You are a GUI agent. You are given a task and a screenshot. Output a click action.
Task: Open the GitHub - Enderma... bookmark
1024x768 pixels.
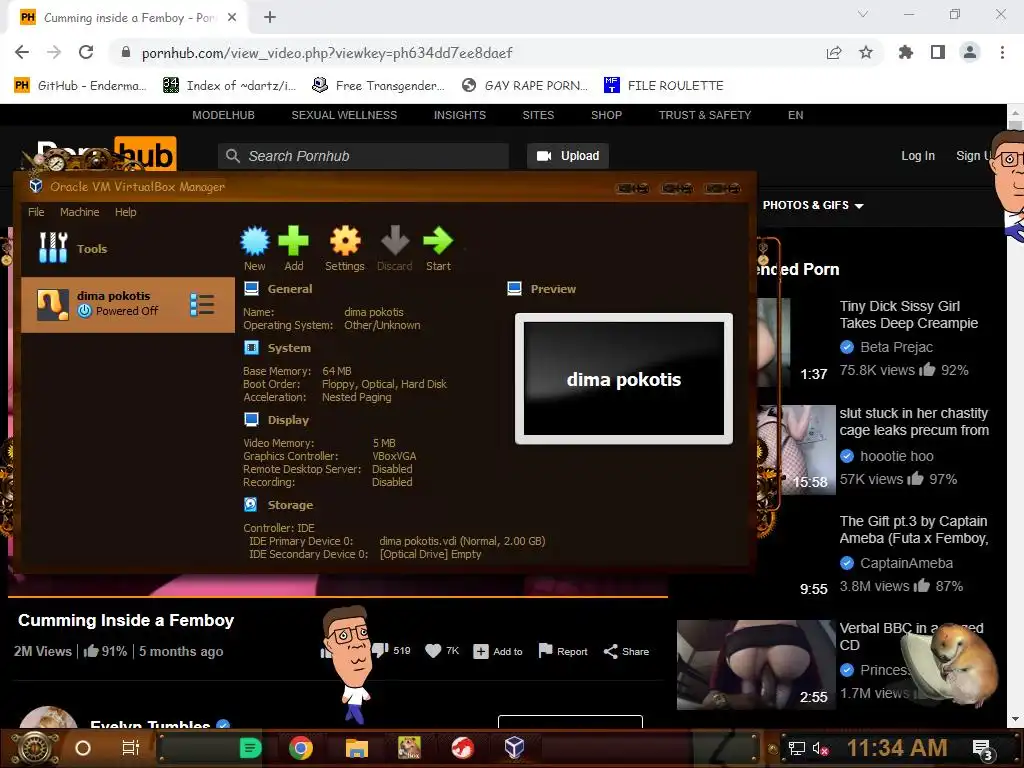click(x=80, y=86)
